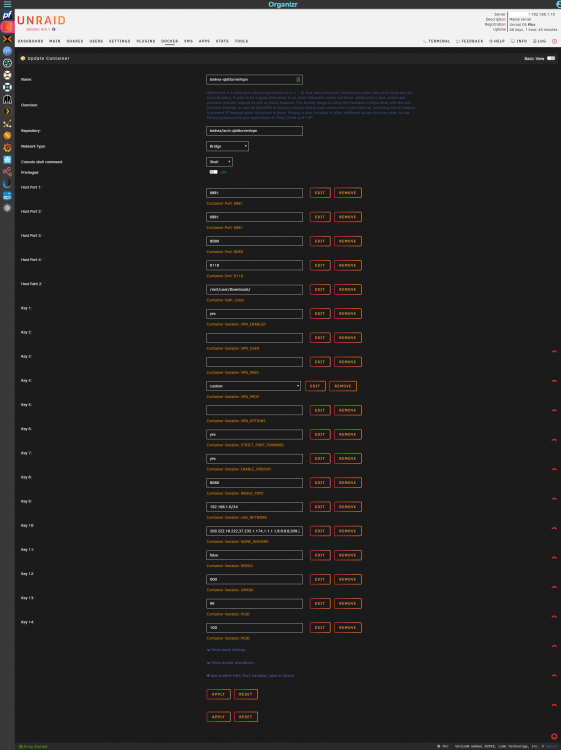
Task: Click the Key 10 NAME_SERVERS field
Action: (x=254, y=531)
